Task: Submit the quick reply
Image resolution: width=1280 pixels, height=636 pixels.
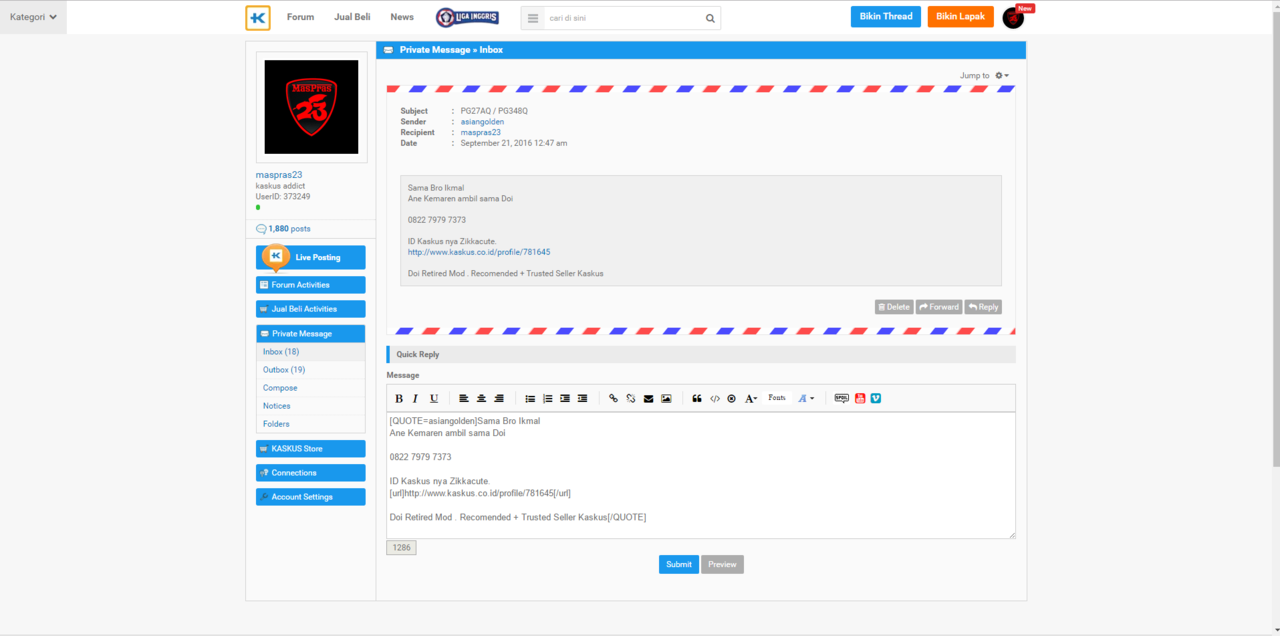Action: (679, 564)
